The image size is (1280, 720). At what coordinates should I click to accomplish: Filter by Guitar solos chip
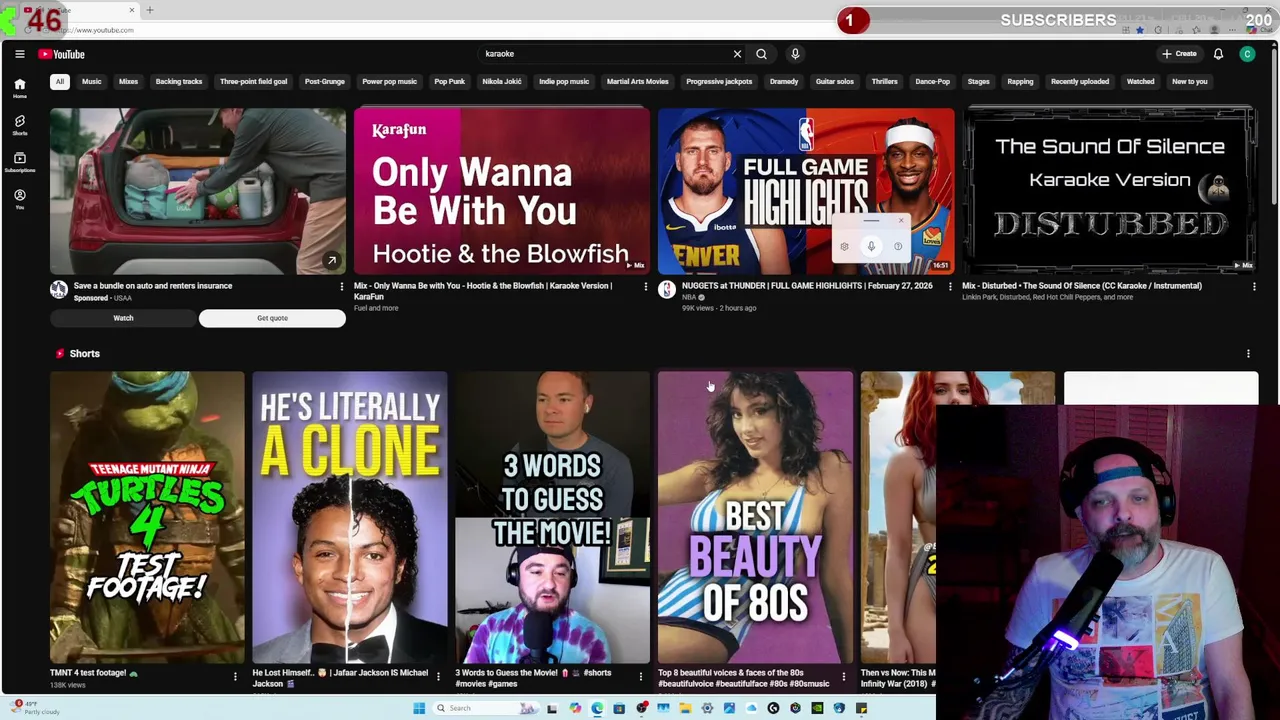click(x=834, y=81)
